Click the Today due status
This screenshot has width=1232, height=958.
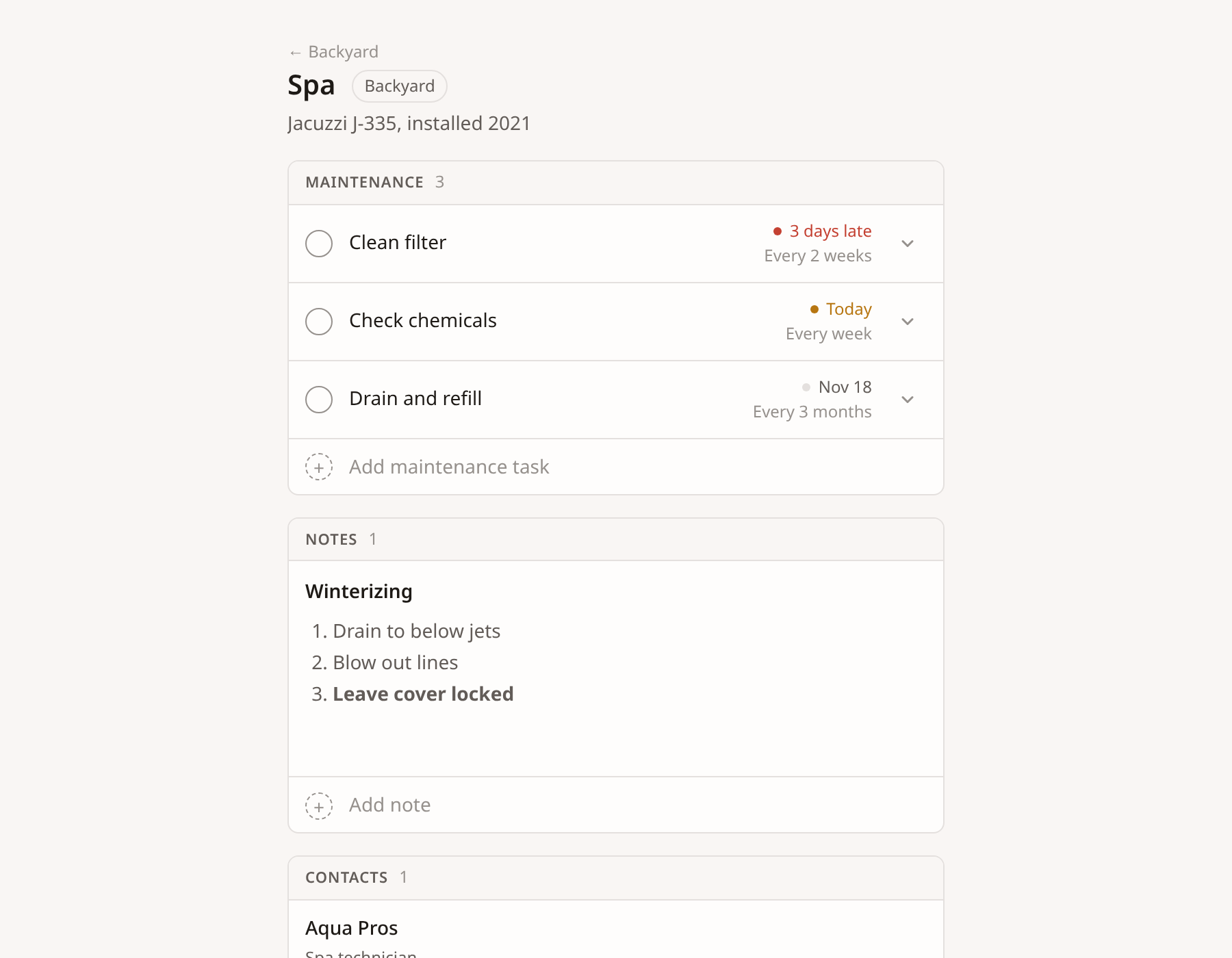(841, 309)
